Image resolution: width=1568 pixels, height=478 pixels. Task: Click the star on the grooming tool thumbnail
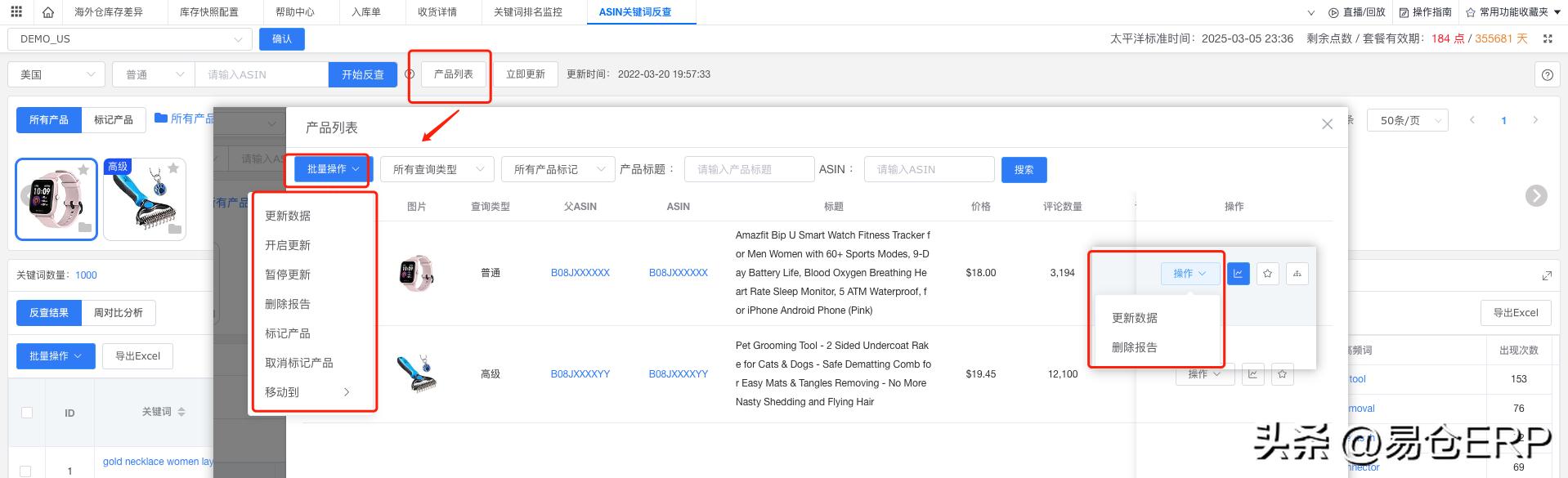pos(173,168)
